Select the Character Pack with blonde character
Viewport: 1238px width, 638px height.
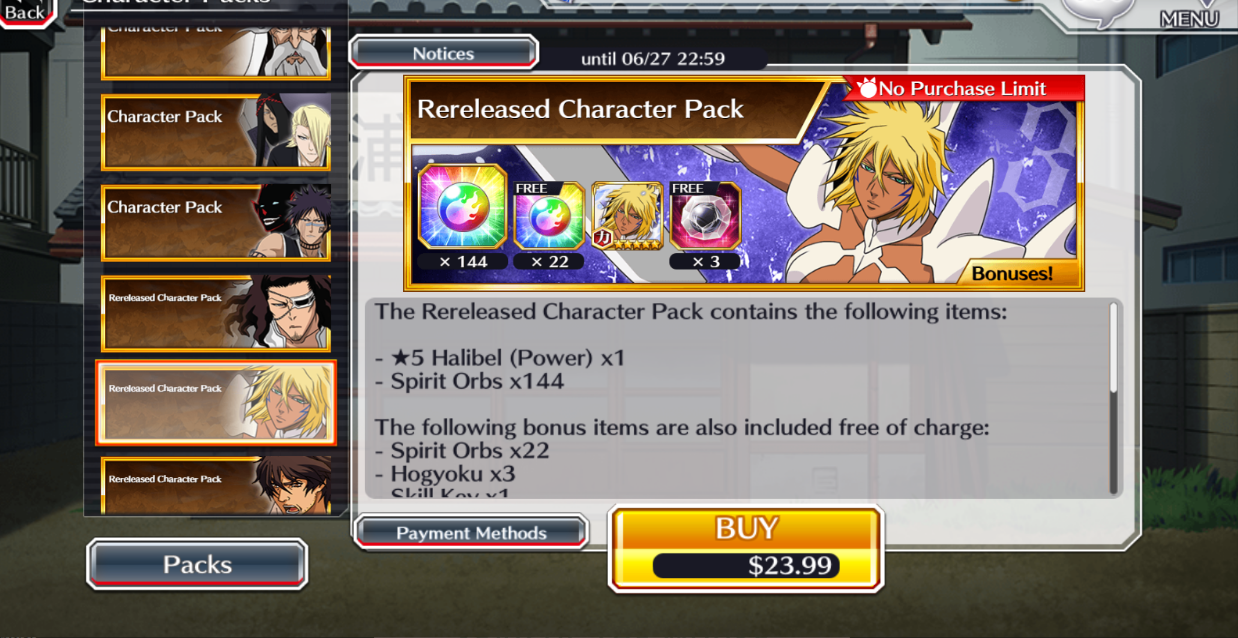pos(216,131)
